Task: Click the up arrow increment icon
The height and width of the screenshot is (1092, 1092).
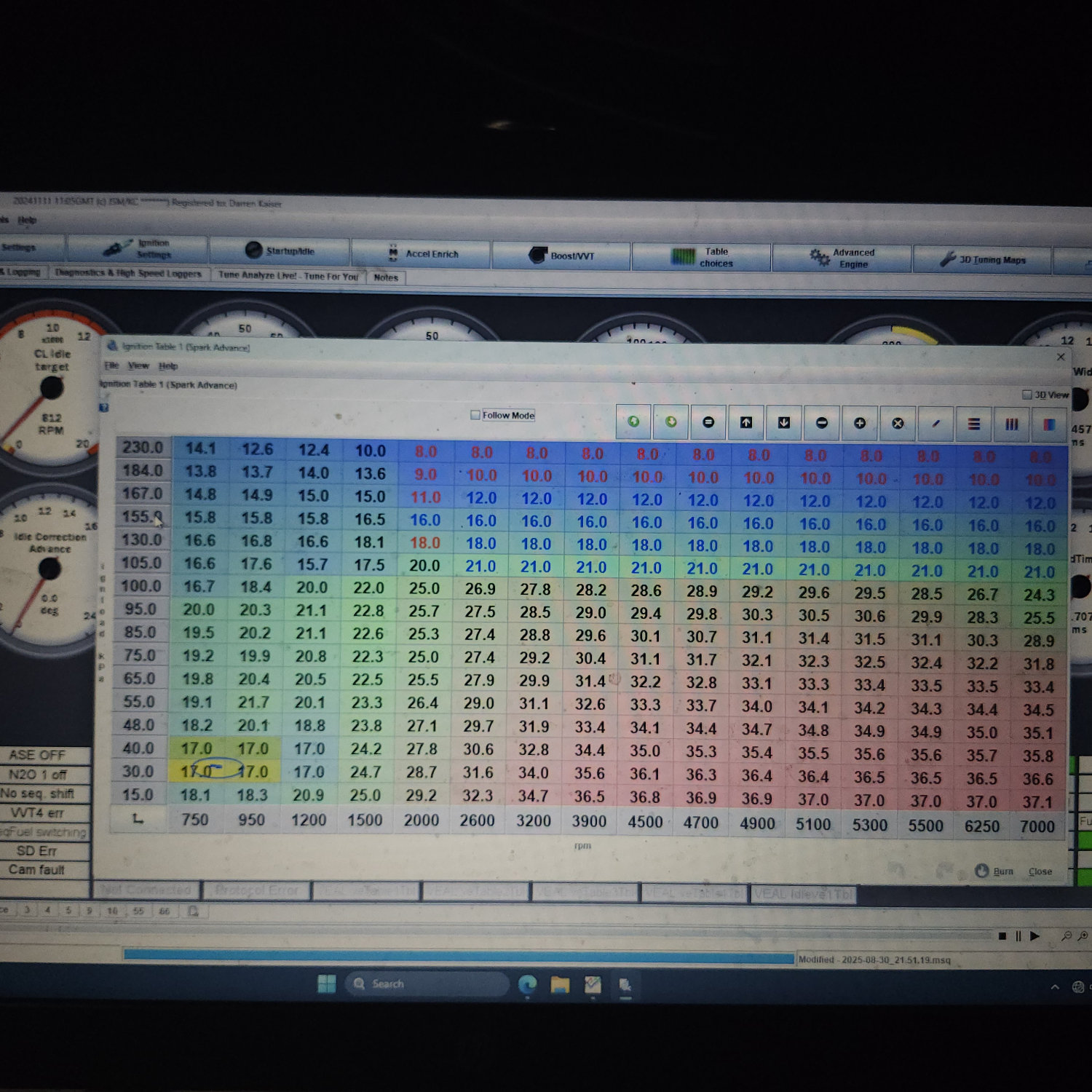Action: (746, 422)
